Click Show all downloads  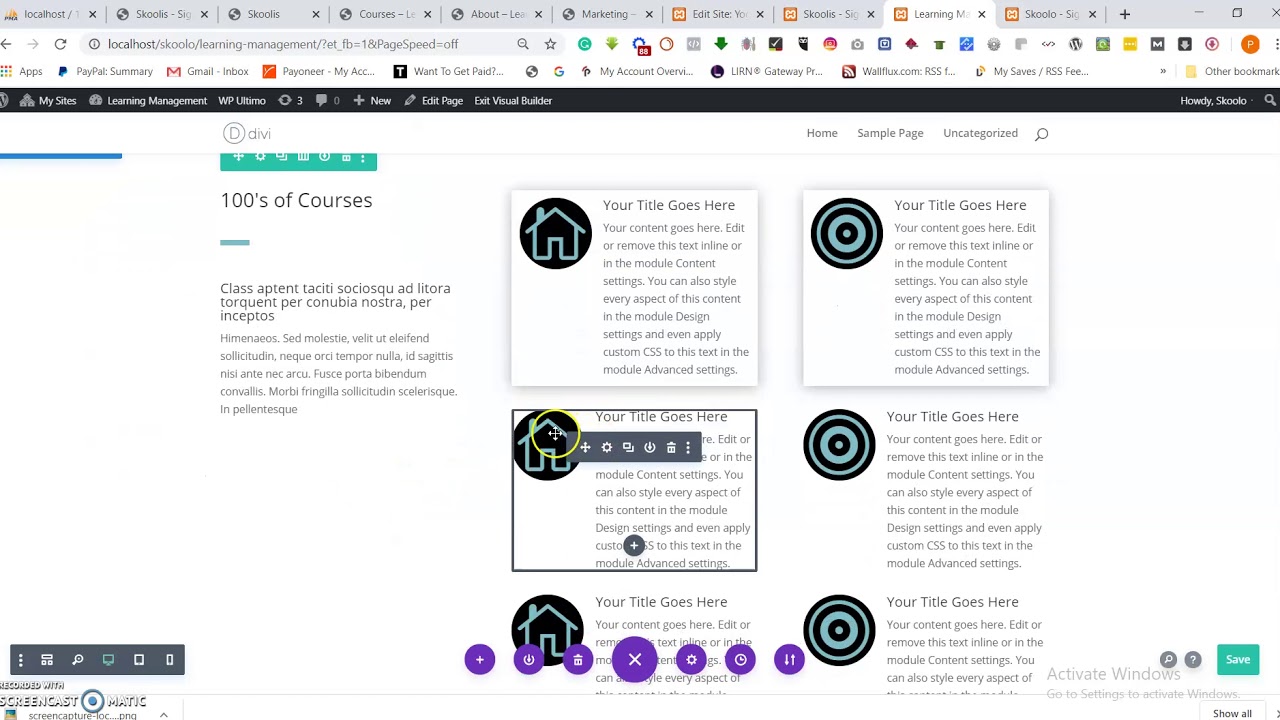tap(1232, 714)
